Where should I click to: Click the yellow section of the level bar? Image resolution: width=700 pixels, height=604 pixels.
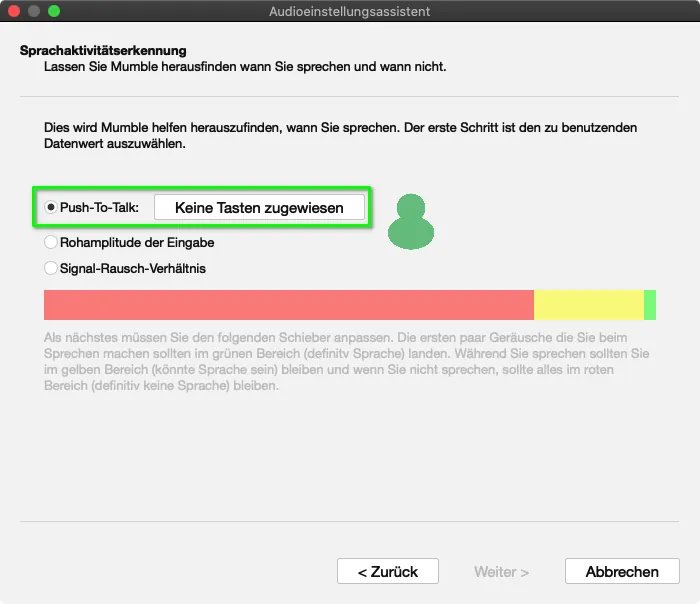point(588,305)
